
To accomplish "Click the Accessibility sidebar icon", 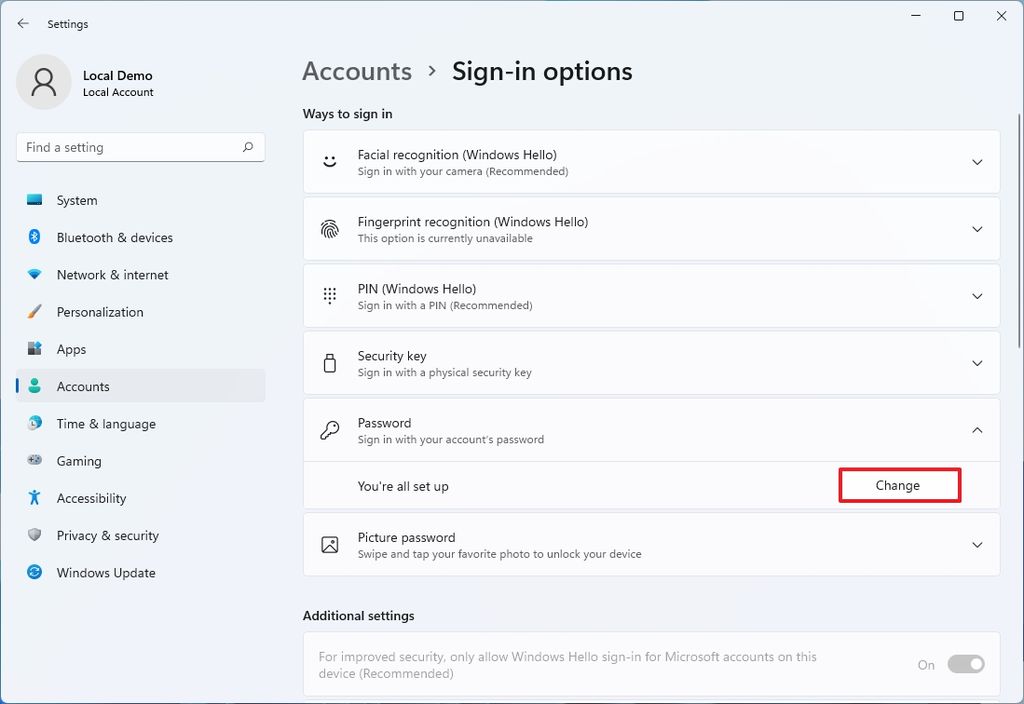I will [x=33, y=498].
